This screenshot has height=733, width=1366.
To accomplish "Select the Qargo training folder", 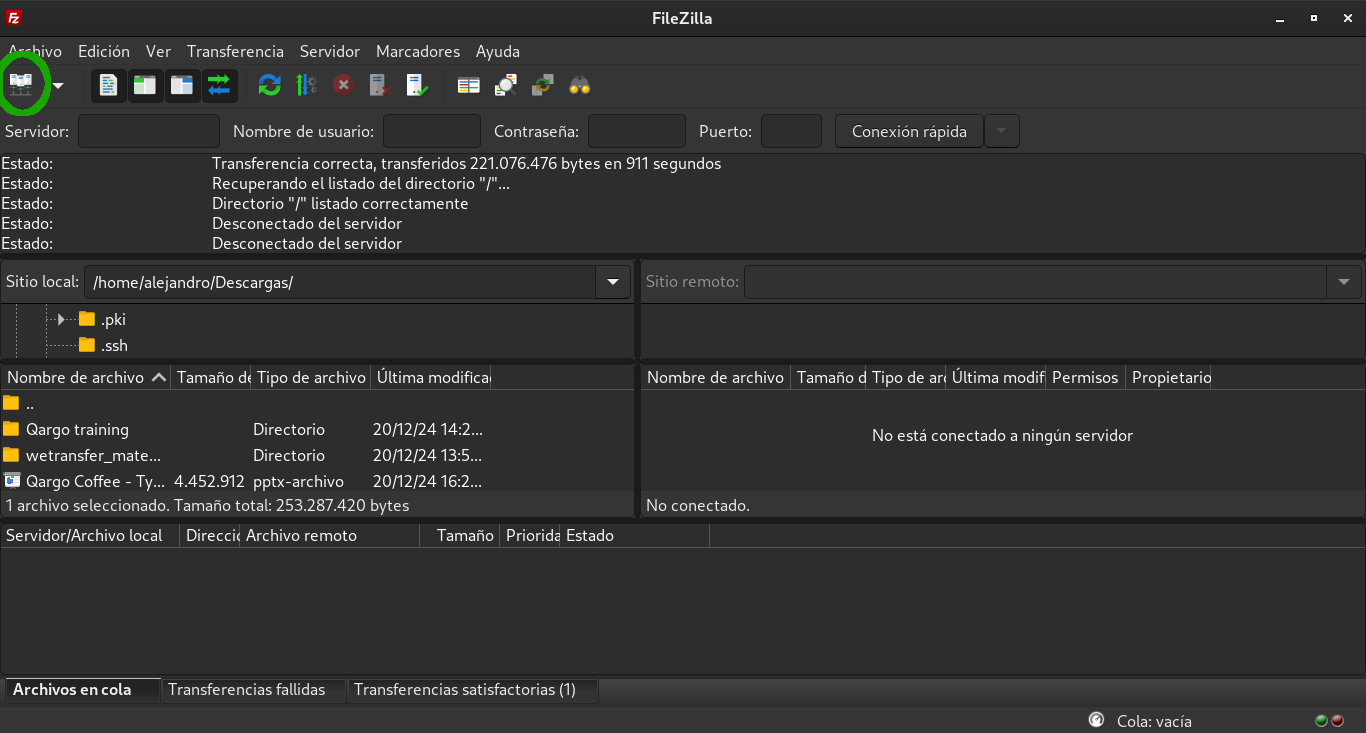I will pyautogui.click(x=317, y=429).
